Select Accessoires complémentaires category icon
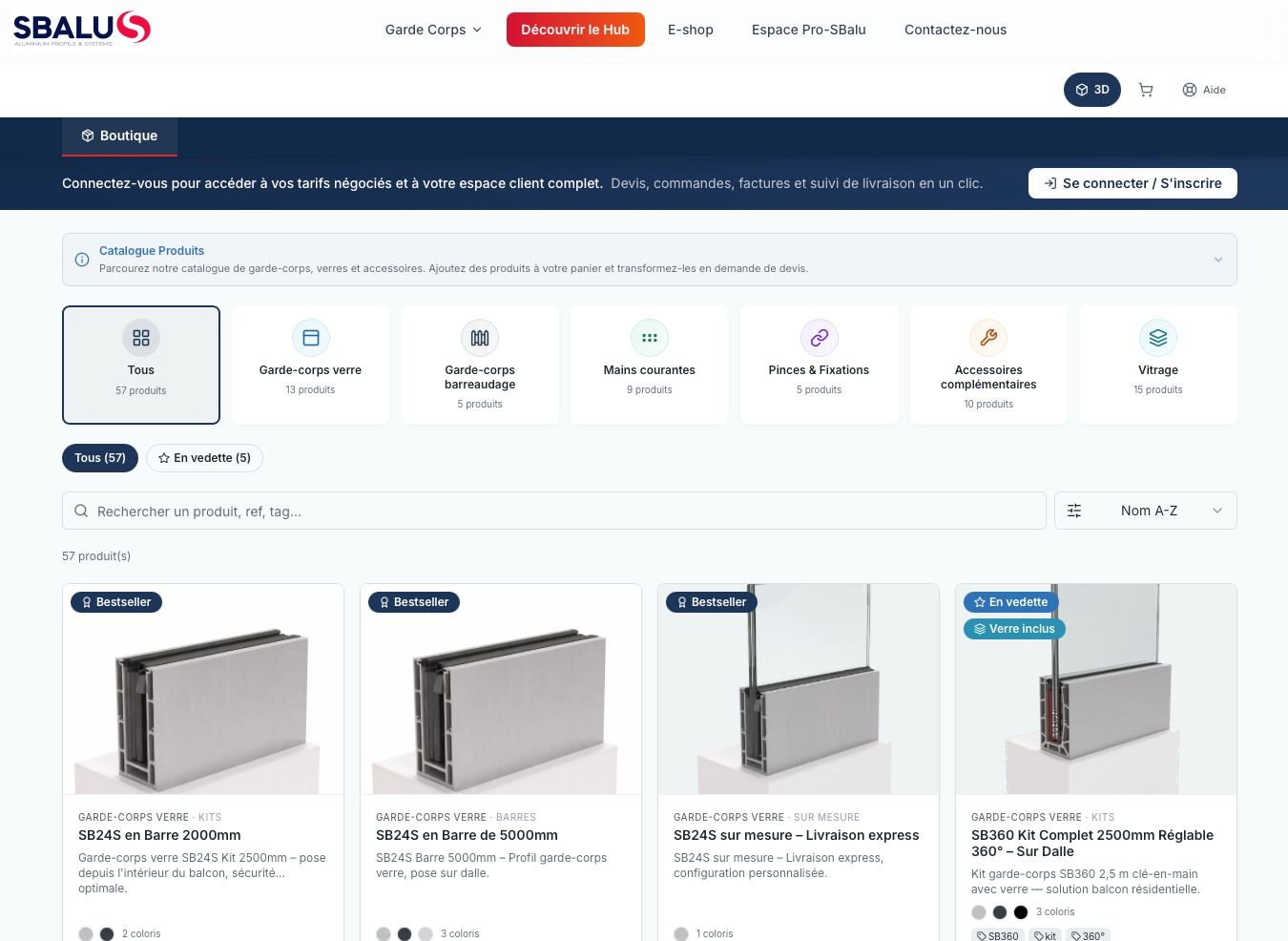Screen dimensions: 1288x941 [988, 338]
